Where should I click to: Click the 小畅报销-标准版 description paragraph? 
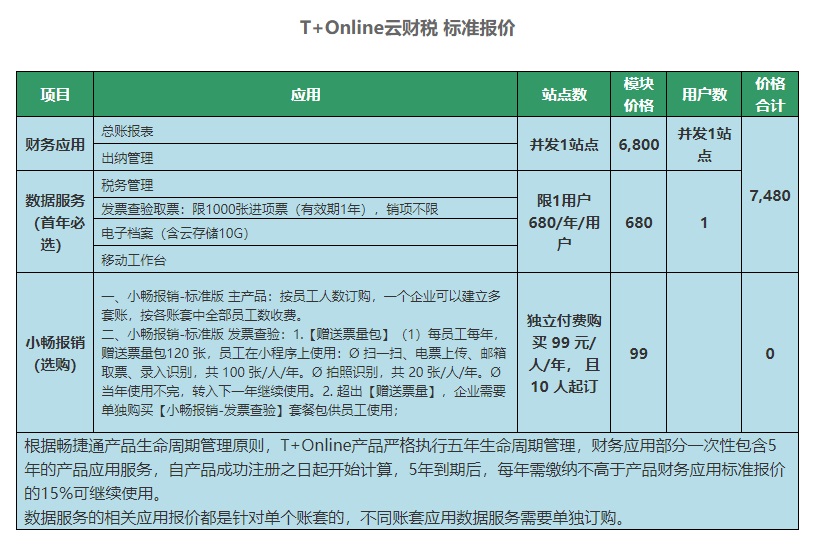click(306, 353)
